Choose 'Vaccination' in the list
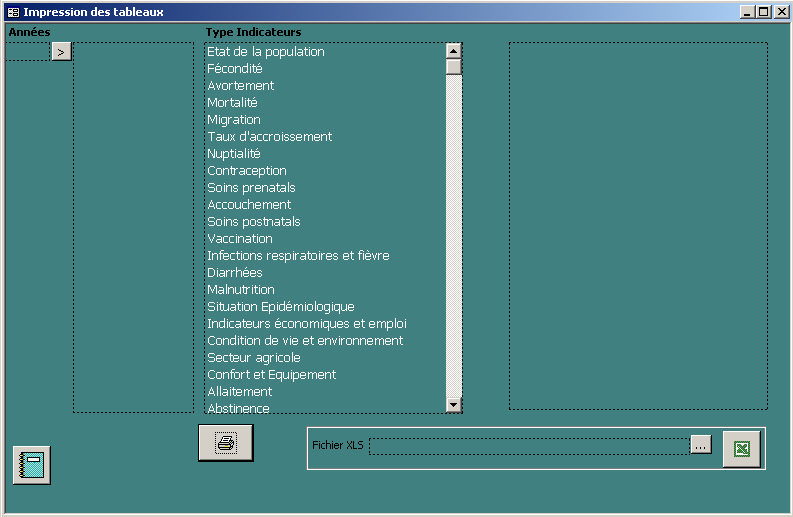The image size is (793, 517). point(240,239)
